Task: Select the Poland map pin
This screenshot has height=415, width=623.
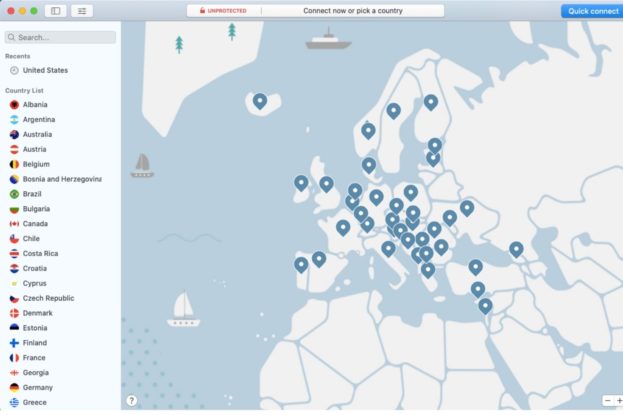Action: (x=411, y=193)
